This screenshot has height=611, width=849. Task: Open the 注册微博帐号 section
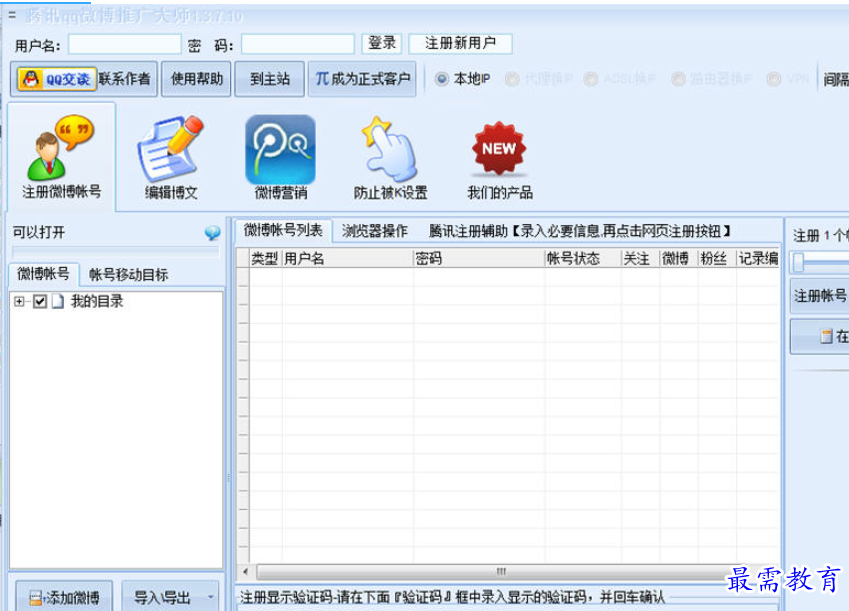[61, 156]
